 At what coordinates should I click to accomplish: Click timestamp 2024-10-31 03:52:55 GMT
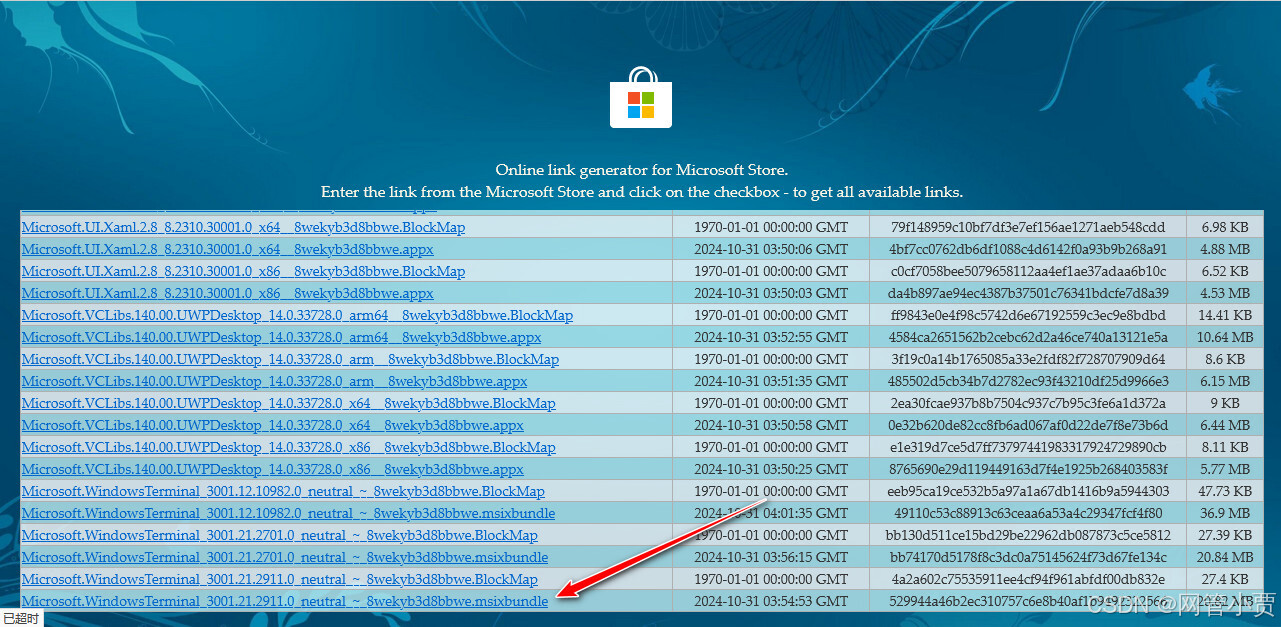pyautogui.click(x=771, y=337)
